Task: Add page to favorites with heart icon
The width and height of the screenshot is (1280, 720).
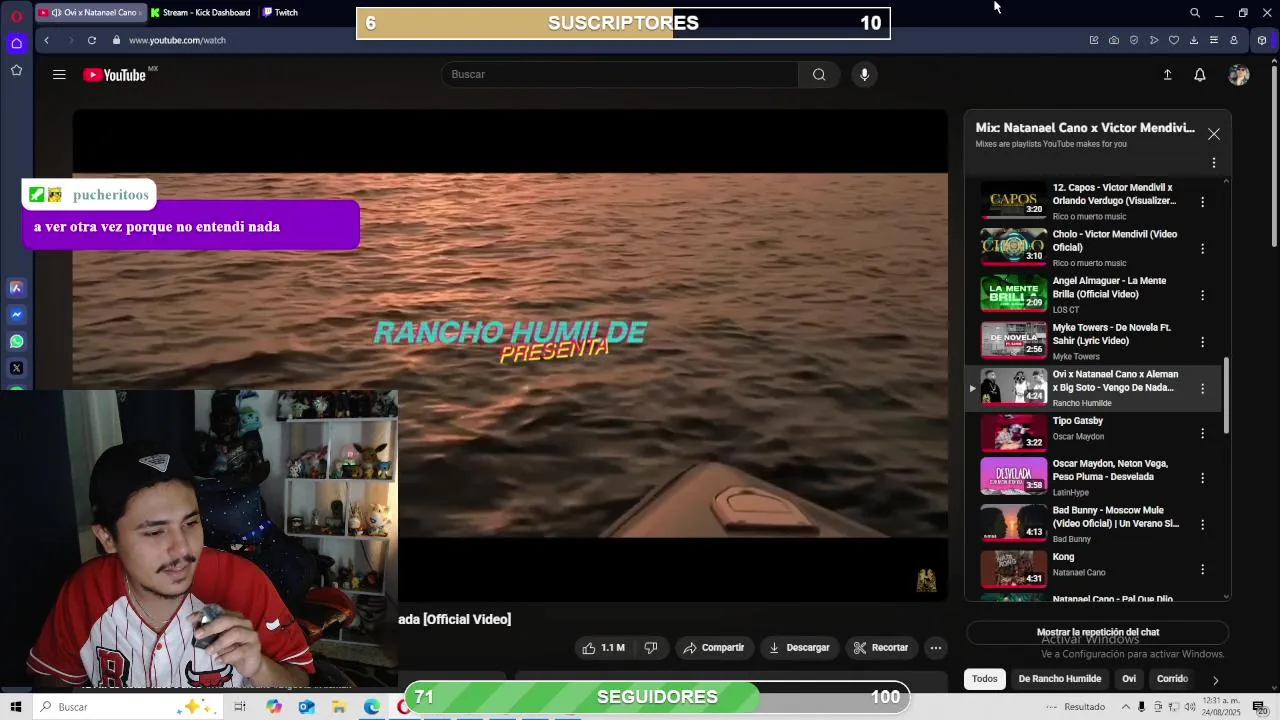Action: 1174,40
